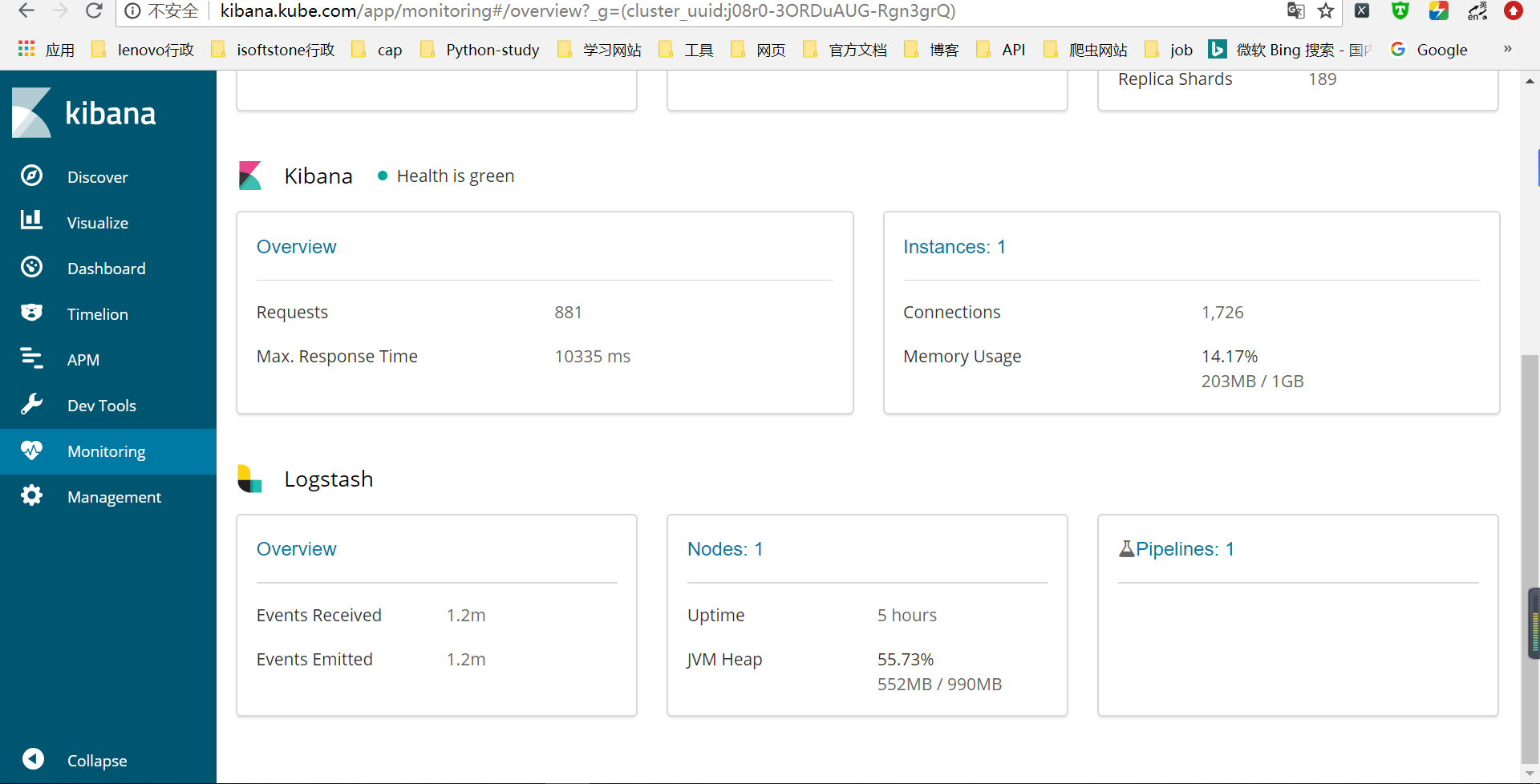Viewport: 1540px width, 784px height.
Task: Select Dashboard in the sidebar menu
Action: pos(106,269)
